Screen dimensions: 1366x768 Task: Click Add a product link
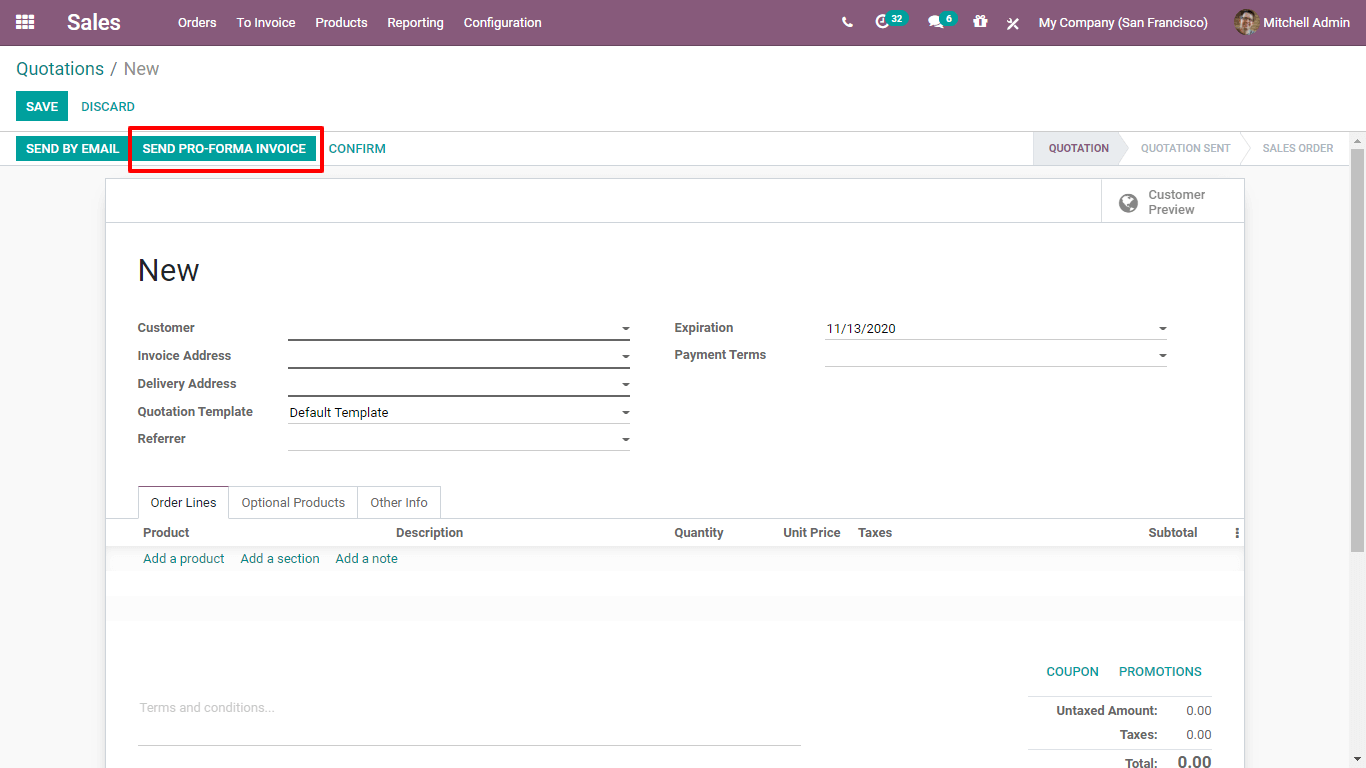pos(184,559)
